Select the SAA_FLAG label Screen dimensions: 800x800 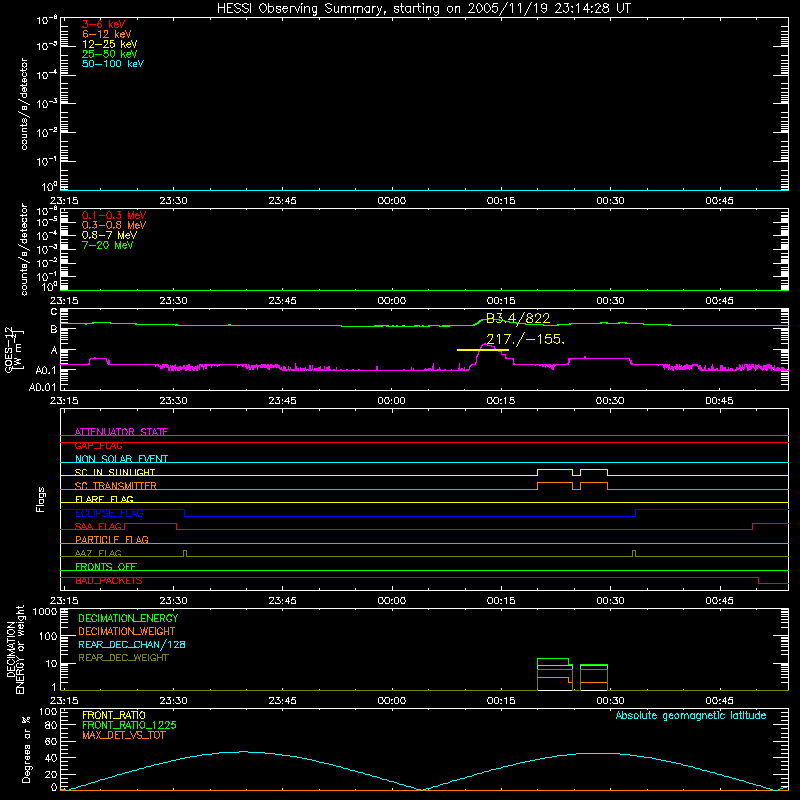(x=98, y=526)
